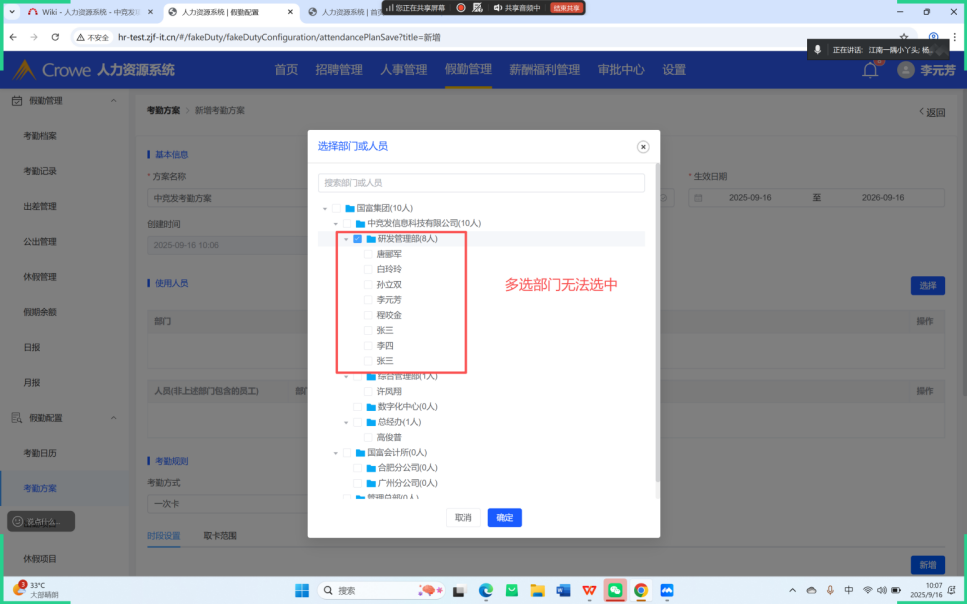Click the dialog's vertical scrollbar
Screen dimensions: 968x605
click(x=657, y=321)
